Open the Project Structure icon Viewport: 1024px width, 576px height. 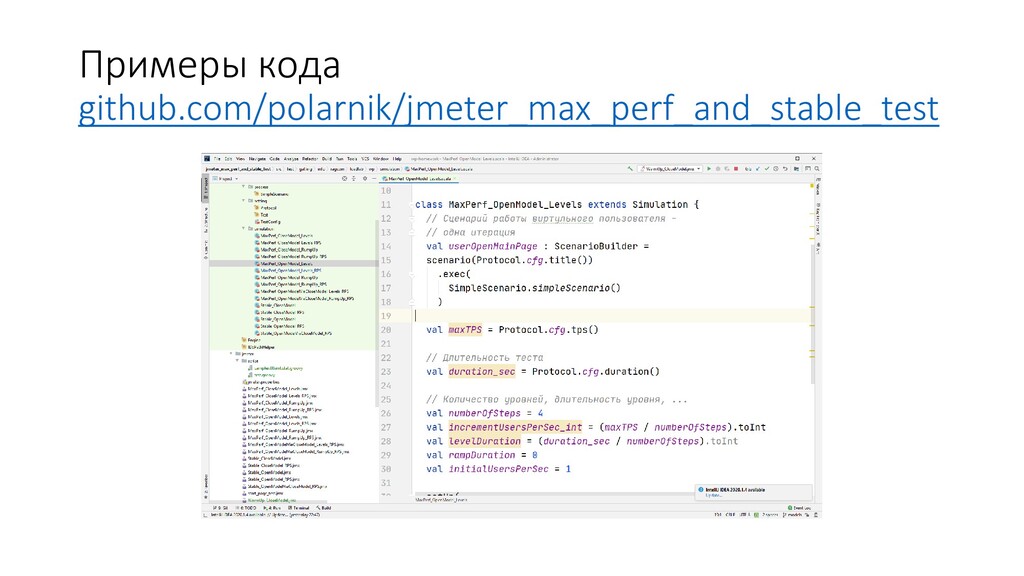click(x=796, y=168)
